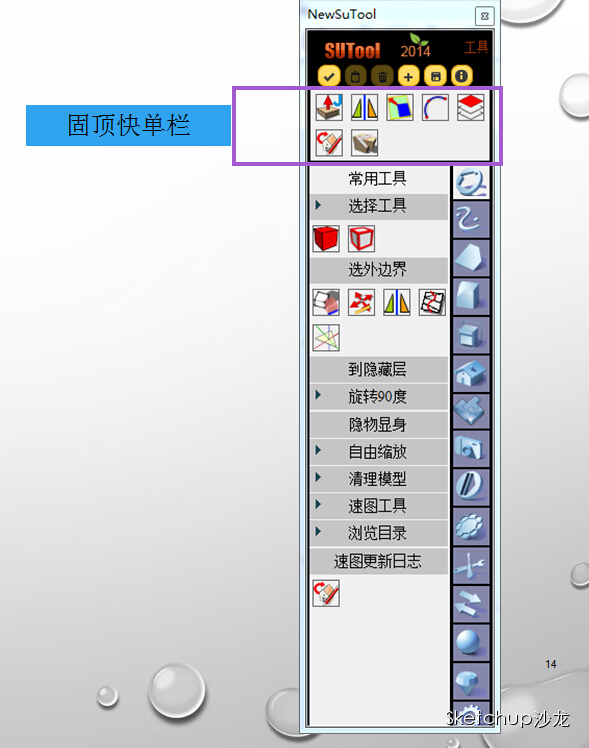
Task: Open the house category in right sidebar
Action: [470, 374]
